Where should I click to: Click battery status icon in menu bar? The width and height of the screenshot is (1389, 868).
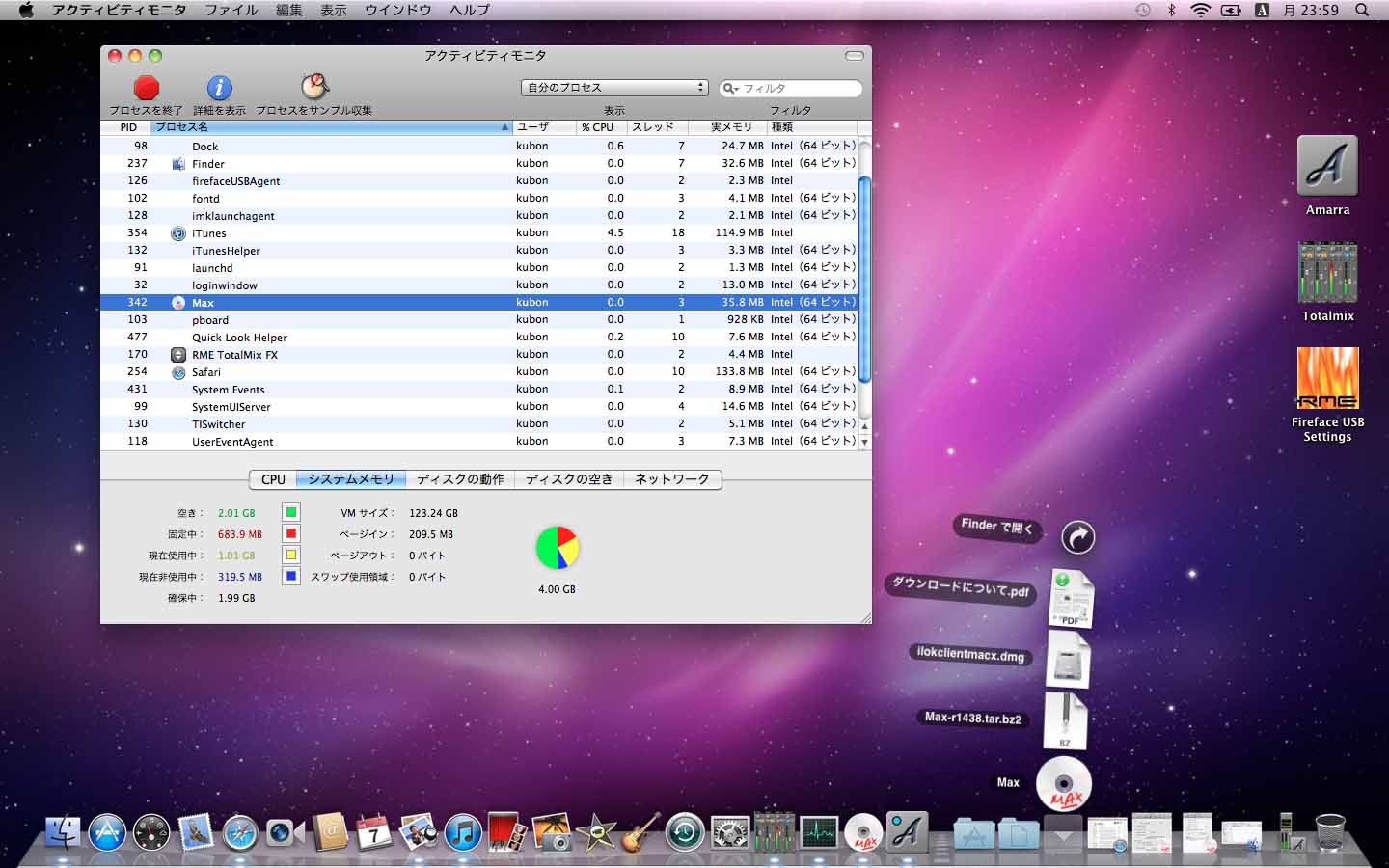pos(1231,10)
